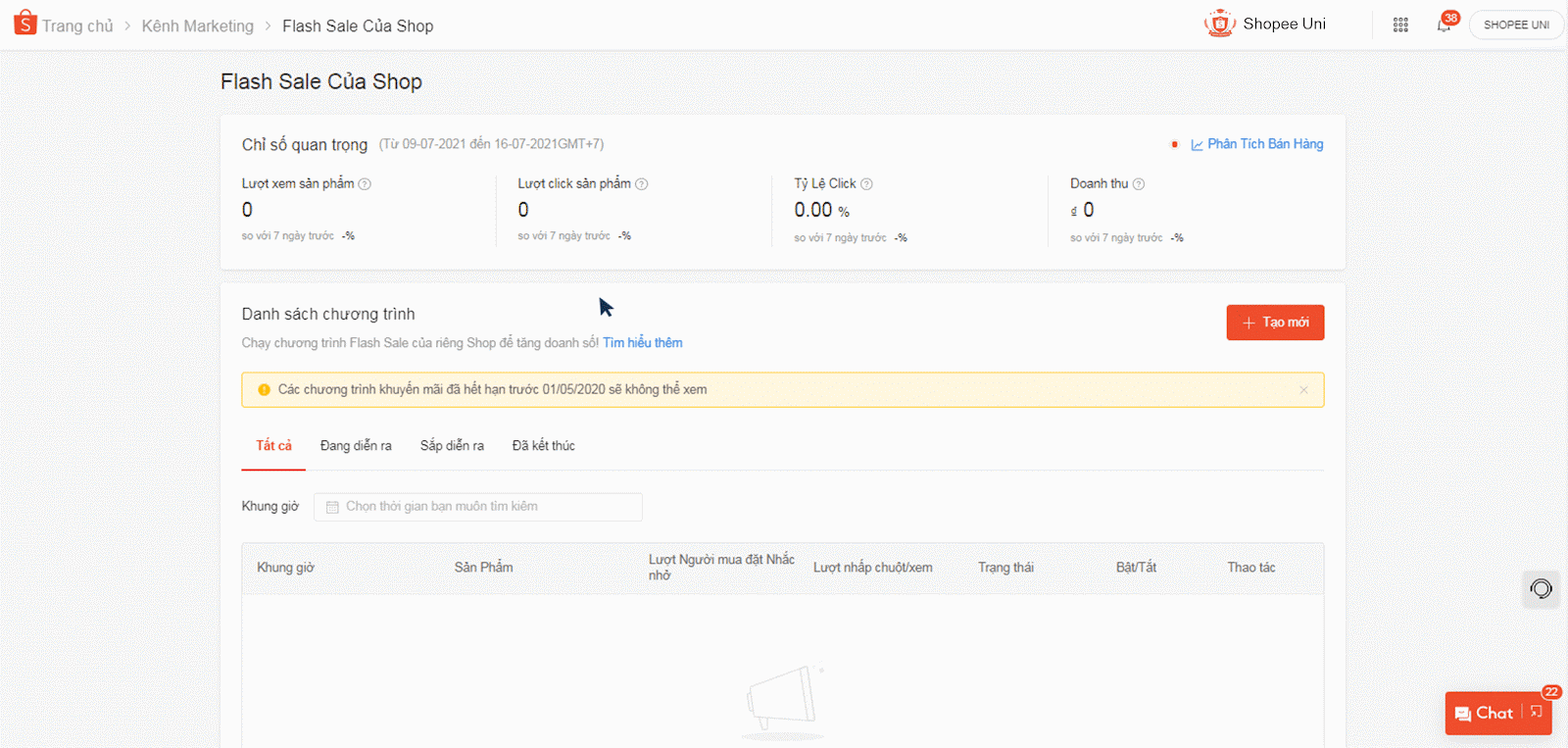Click the Shopee logo icon
This screenshot has height=748, width=1568.
[25, 23]
